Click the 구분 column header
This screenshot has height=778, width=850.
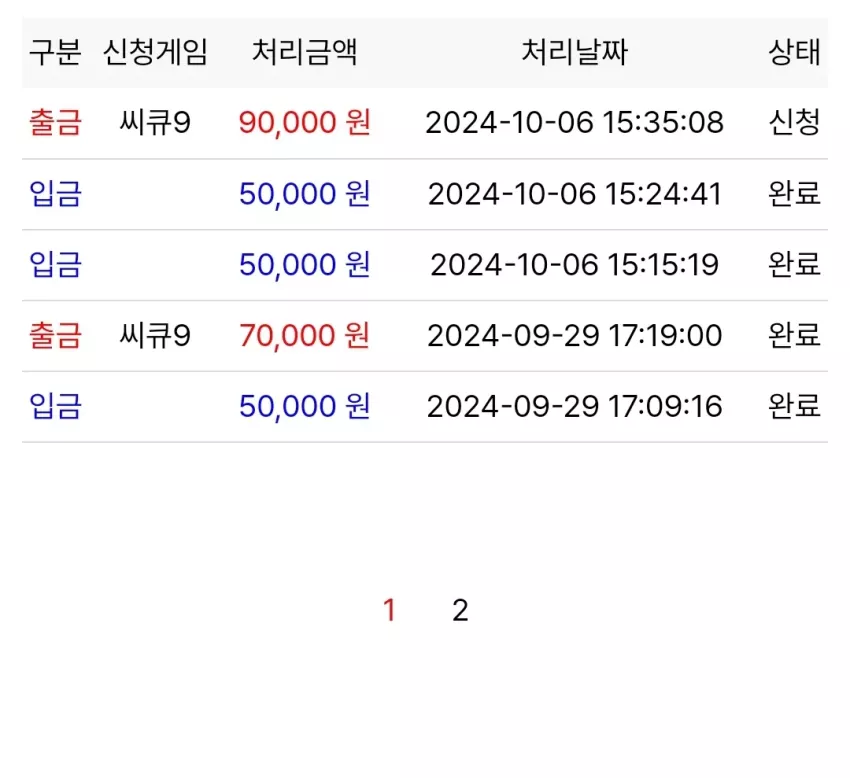(x=55, y=53)
